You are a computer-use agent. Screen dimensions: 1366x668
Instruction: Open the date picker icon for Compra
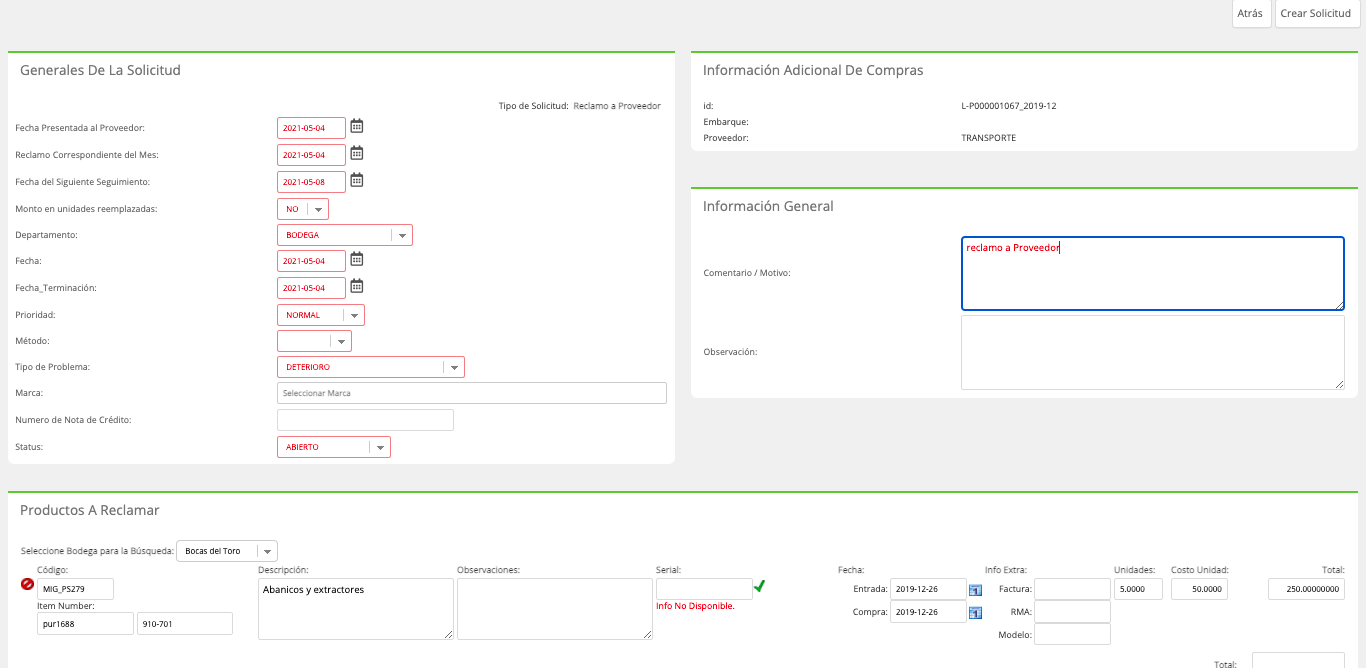pos(976,613)
